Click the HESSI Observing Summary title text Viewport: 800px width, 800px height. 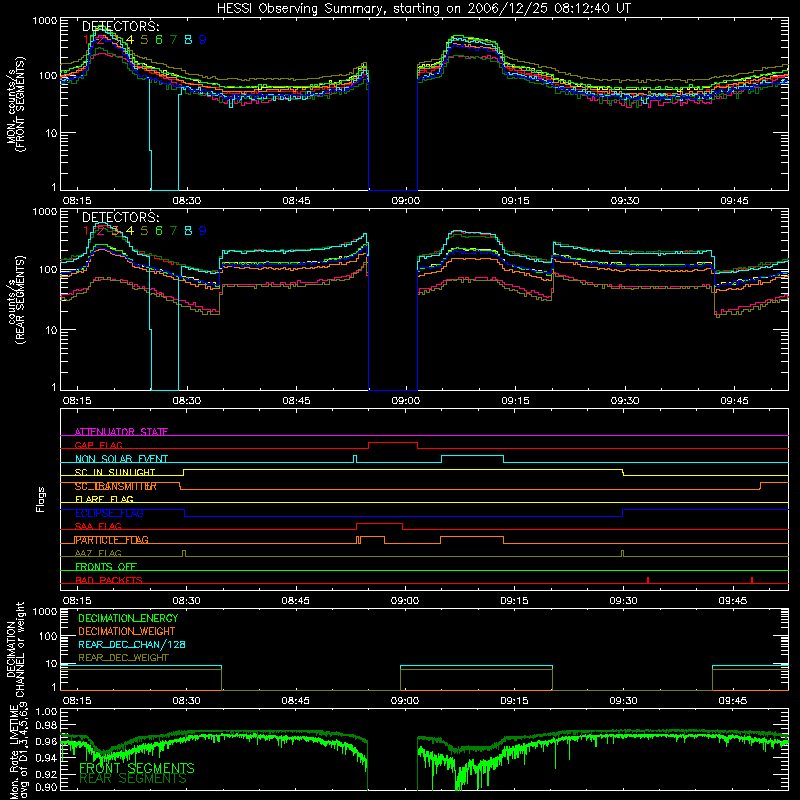coord(423,8)
